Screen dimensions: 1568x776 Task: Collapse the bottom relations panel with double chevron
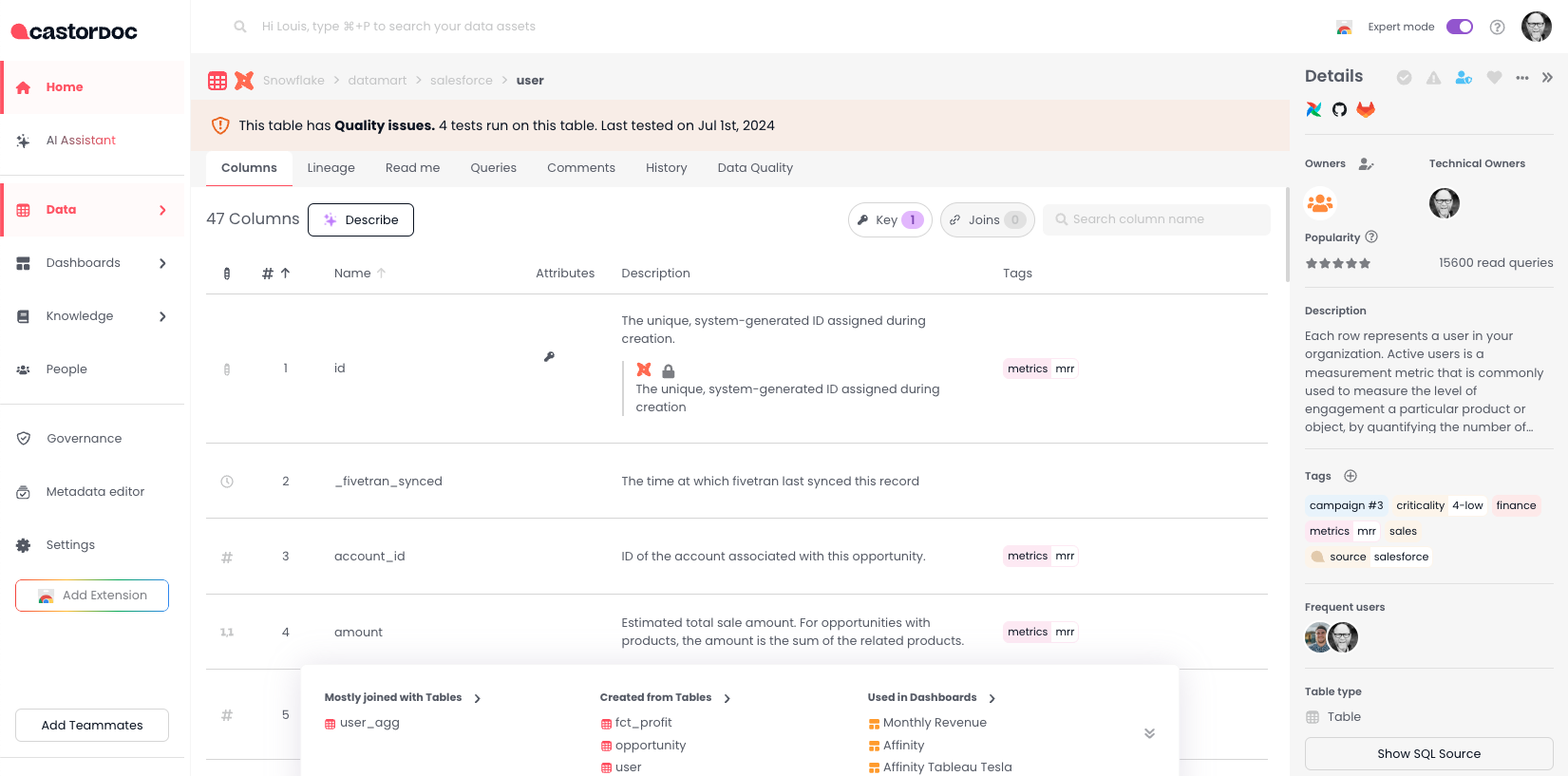(1149, 733)
